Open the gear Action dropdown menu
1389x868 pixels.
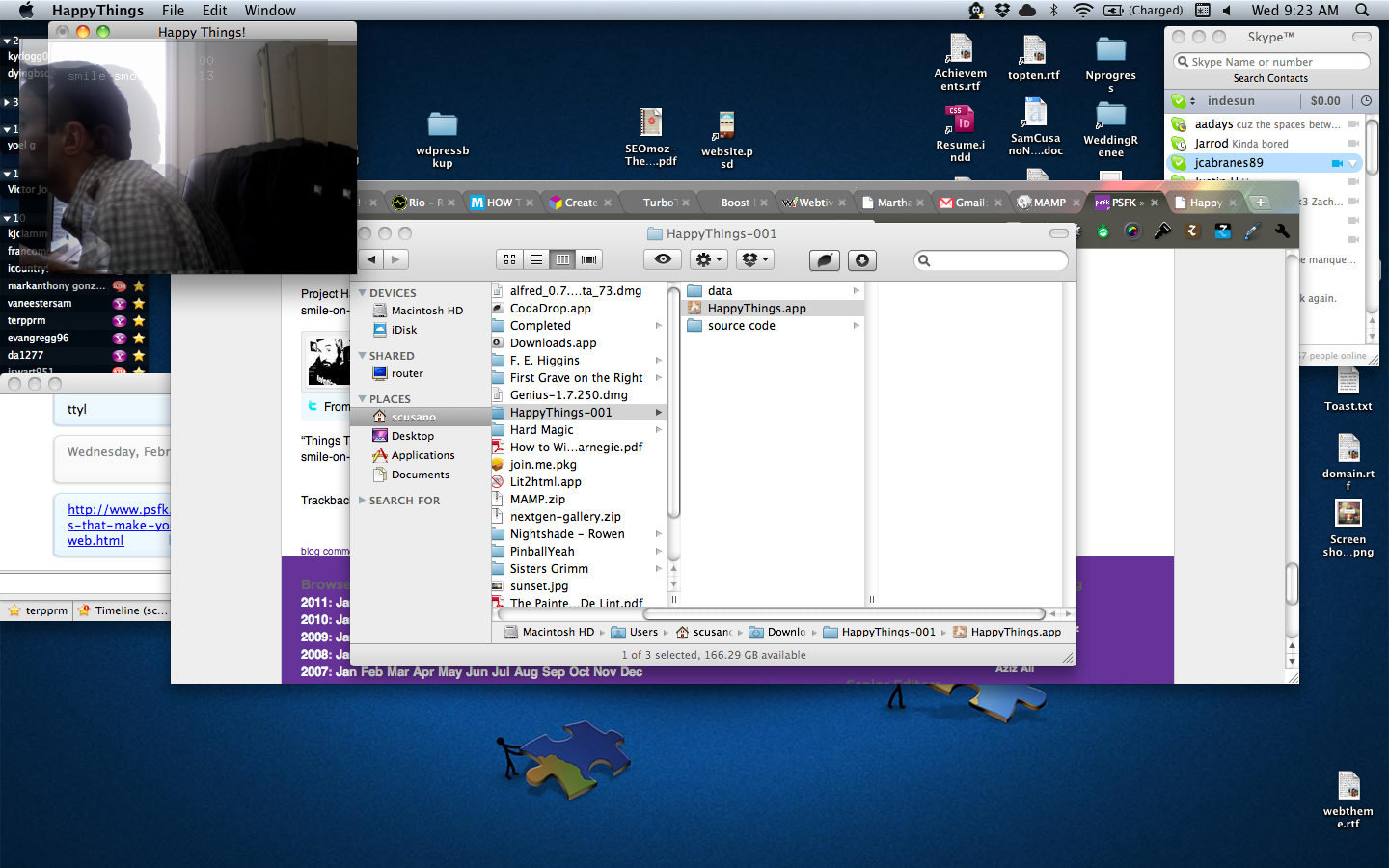click(709, 259)
